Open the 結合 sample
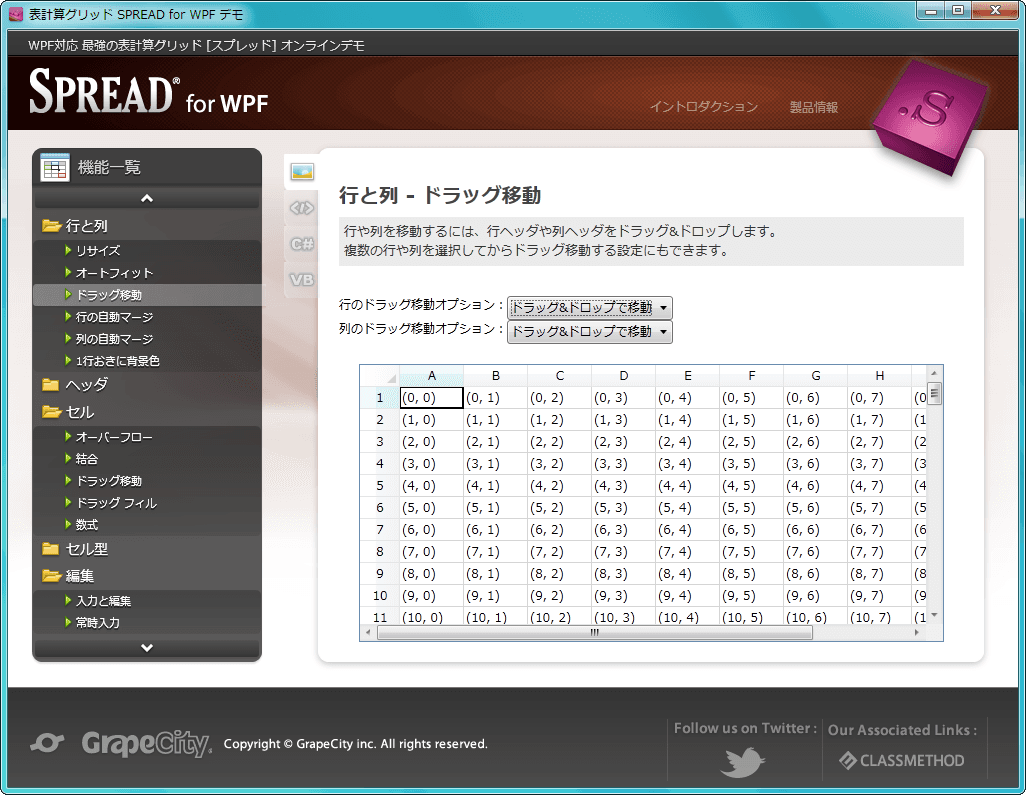 point(86,459)
